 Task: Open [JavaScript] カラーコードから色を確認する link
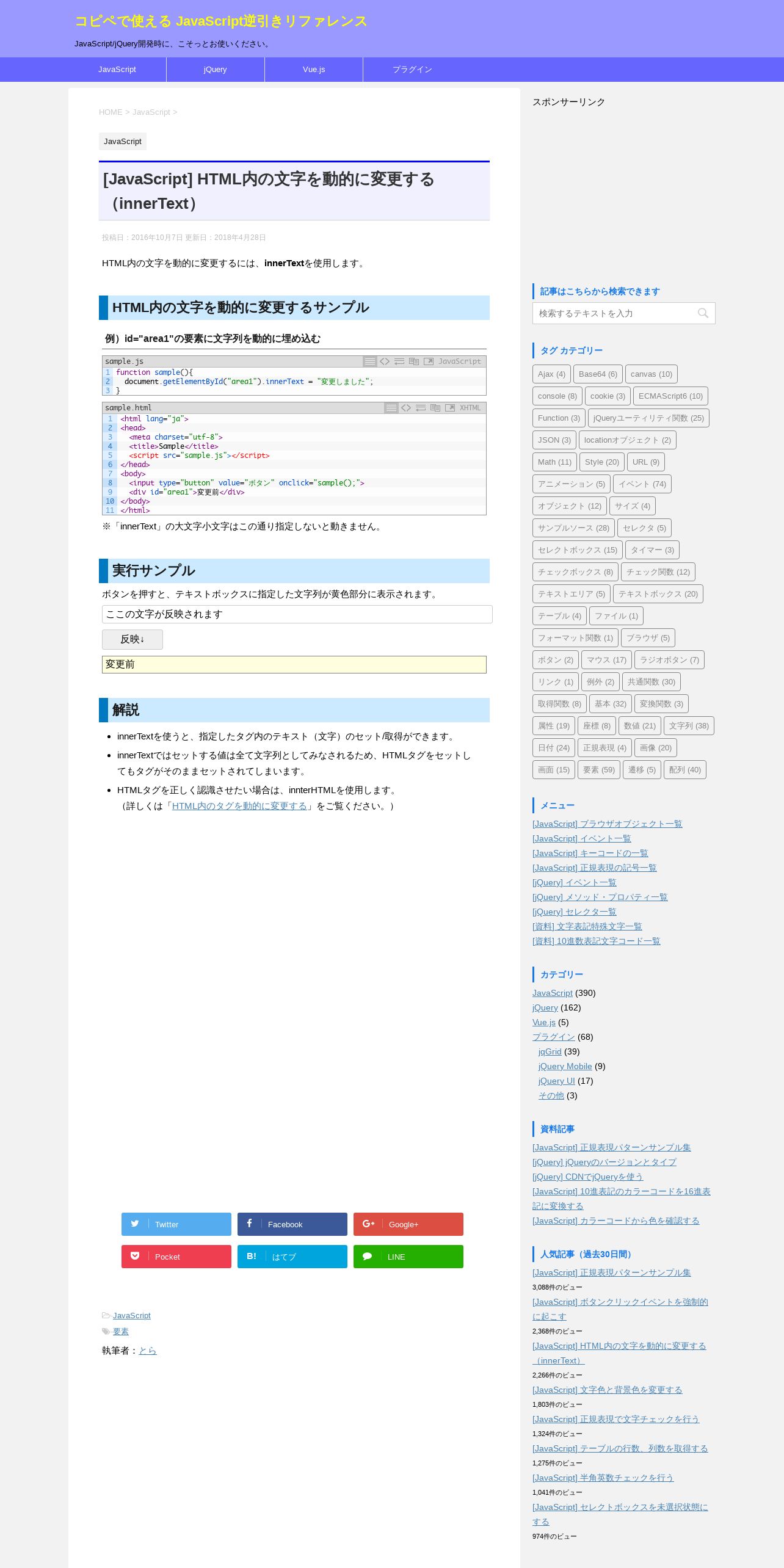tap(616, 1221)
